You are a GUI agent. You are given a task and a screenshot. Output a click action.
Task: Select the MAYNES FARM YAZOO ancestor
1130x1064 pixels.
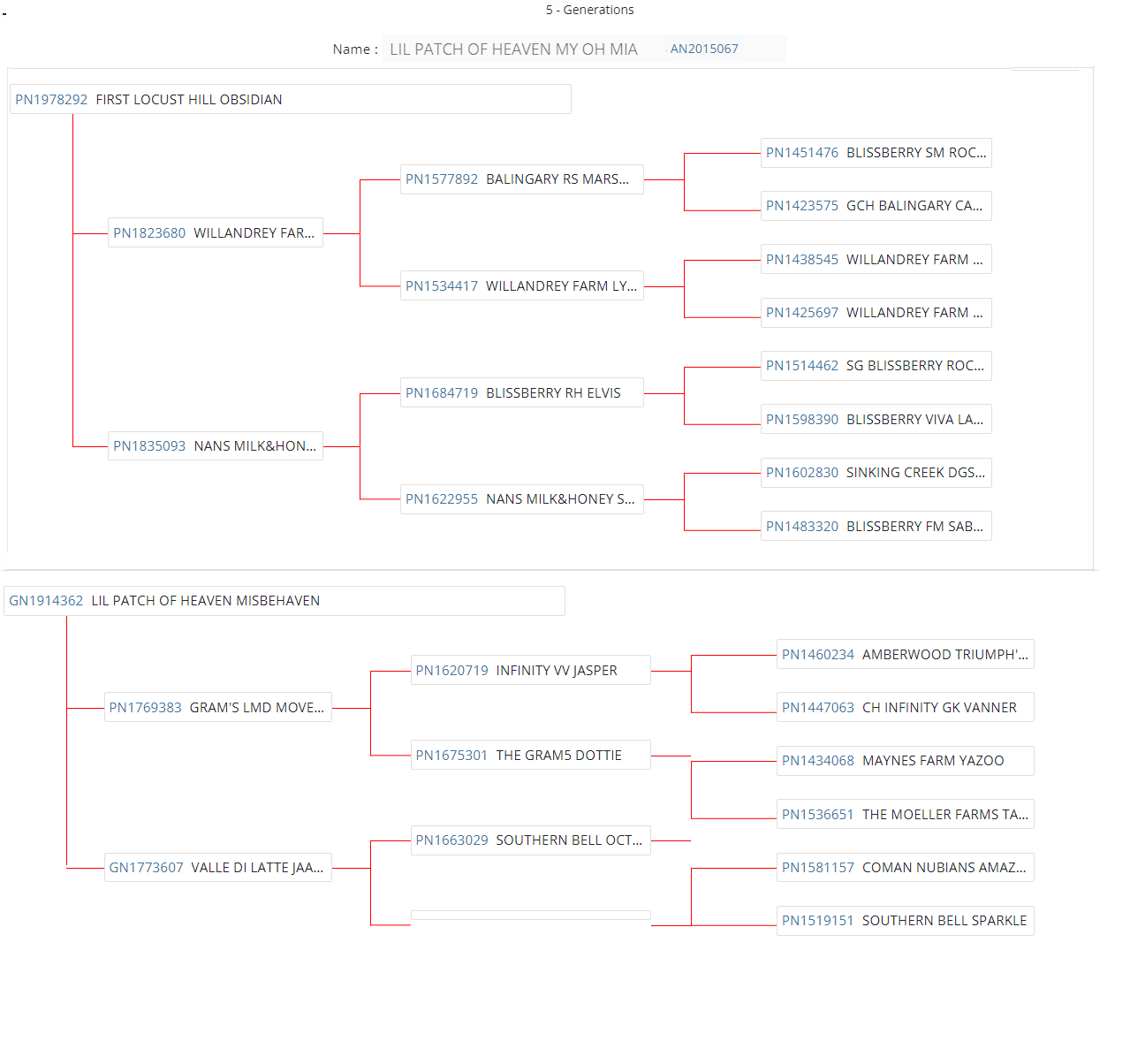tap(933, 761)
